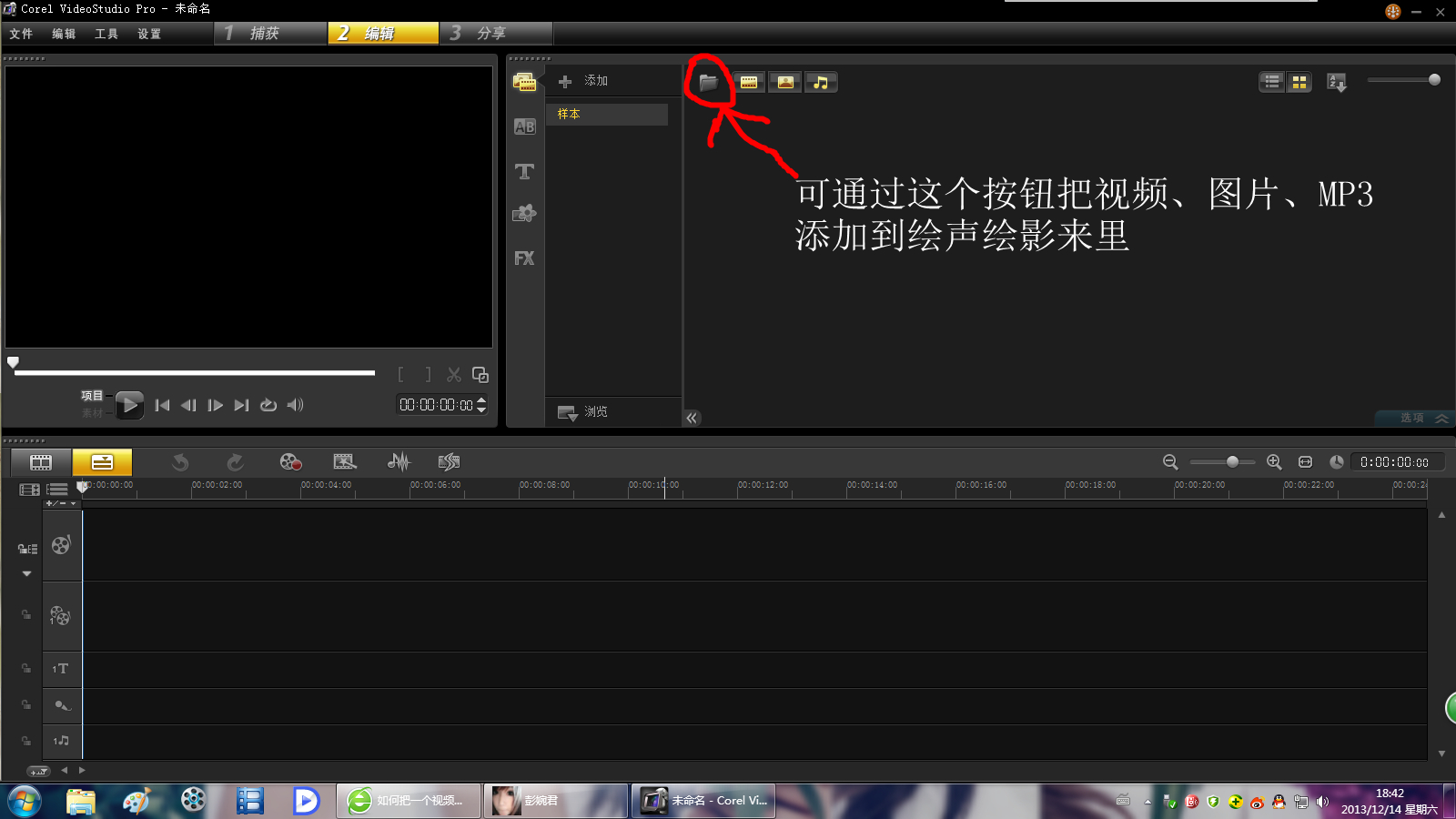Click the 浏览 browse button
The width and height of the screenshot is (1456, 819).
click(582, 412)
